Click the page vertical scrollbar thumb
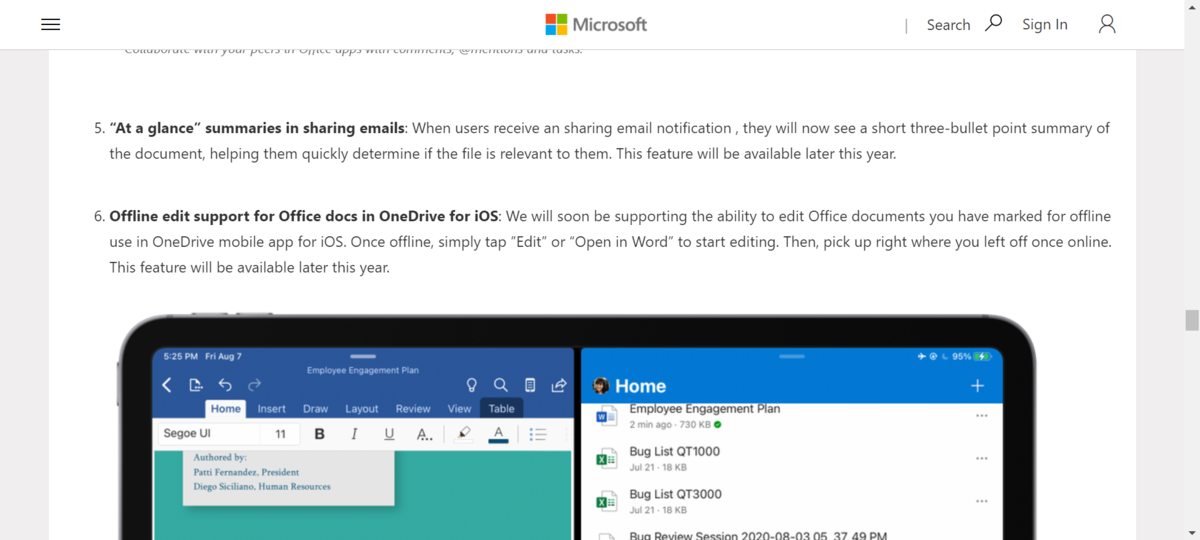 [1191, 320]
